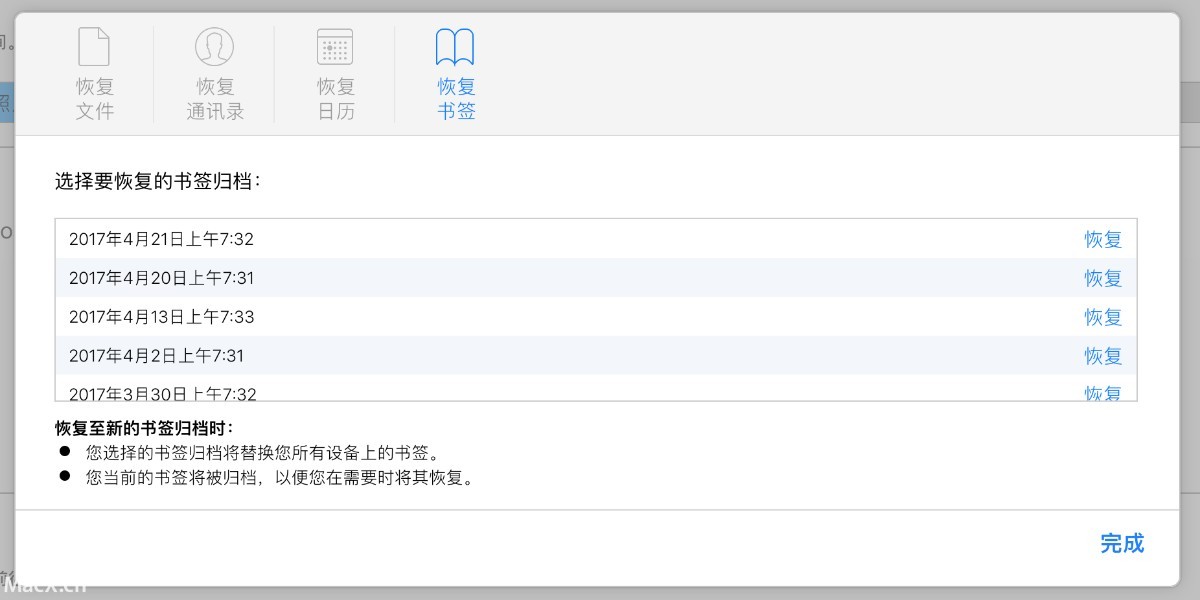The image size is (1200, 600).
Task: Click the 完成 button
Action: 1122,543
